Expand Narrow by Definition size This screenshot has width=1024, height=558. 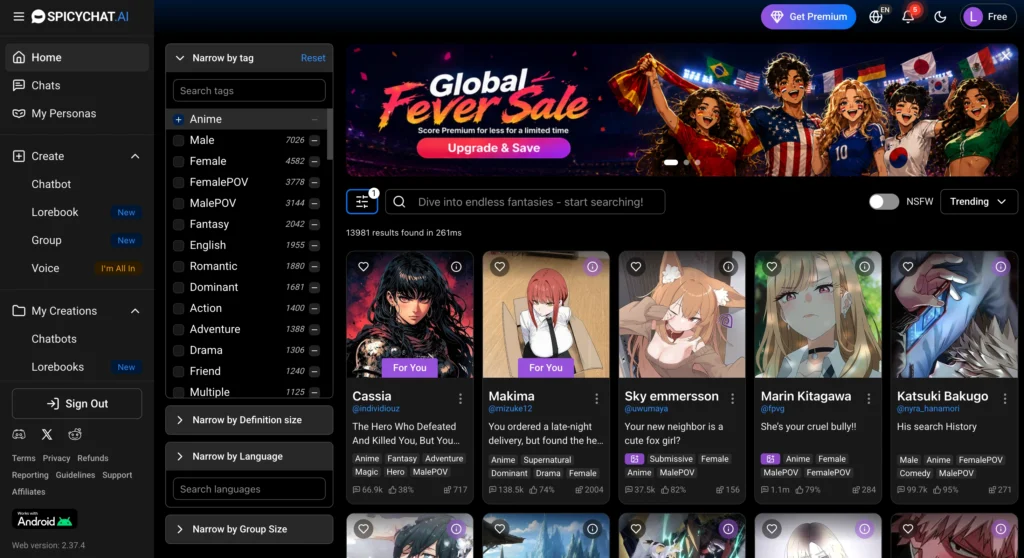pos(249,420)
